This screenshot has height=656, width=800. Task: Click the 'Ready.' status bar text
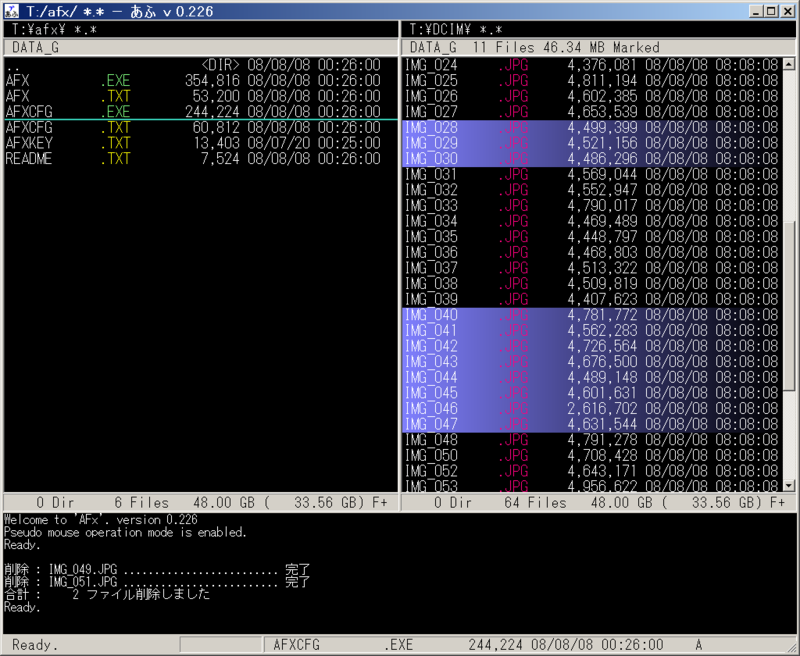pyautogui.click(x=35, y=645)
